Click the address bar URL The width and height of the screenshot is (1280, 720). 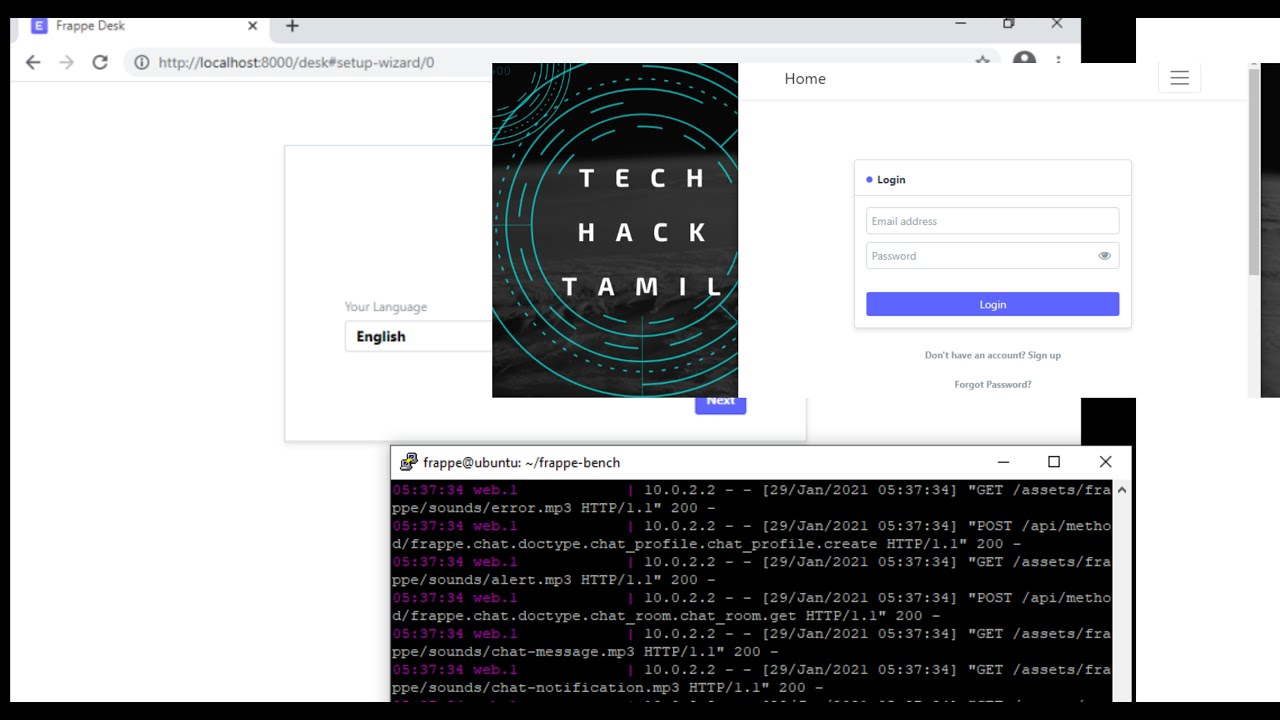(x=296, y=62)
